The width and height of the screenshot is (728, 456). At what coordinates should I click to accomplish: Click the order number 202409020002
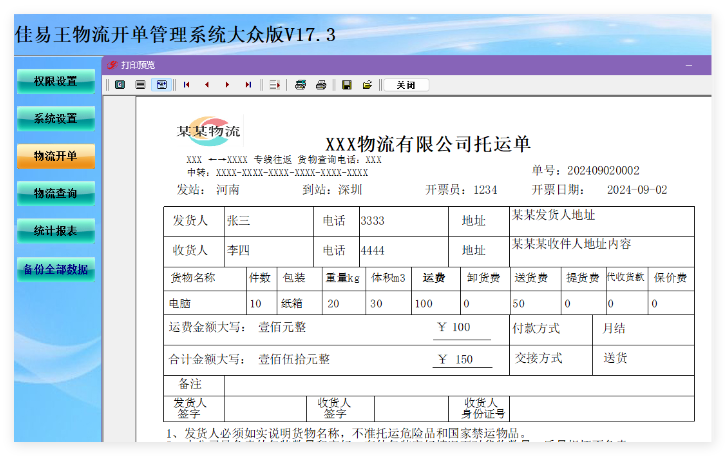pyautogui.click(x=603, y=171)
